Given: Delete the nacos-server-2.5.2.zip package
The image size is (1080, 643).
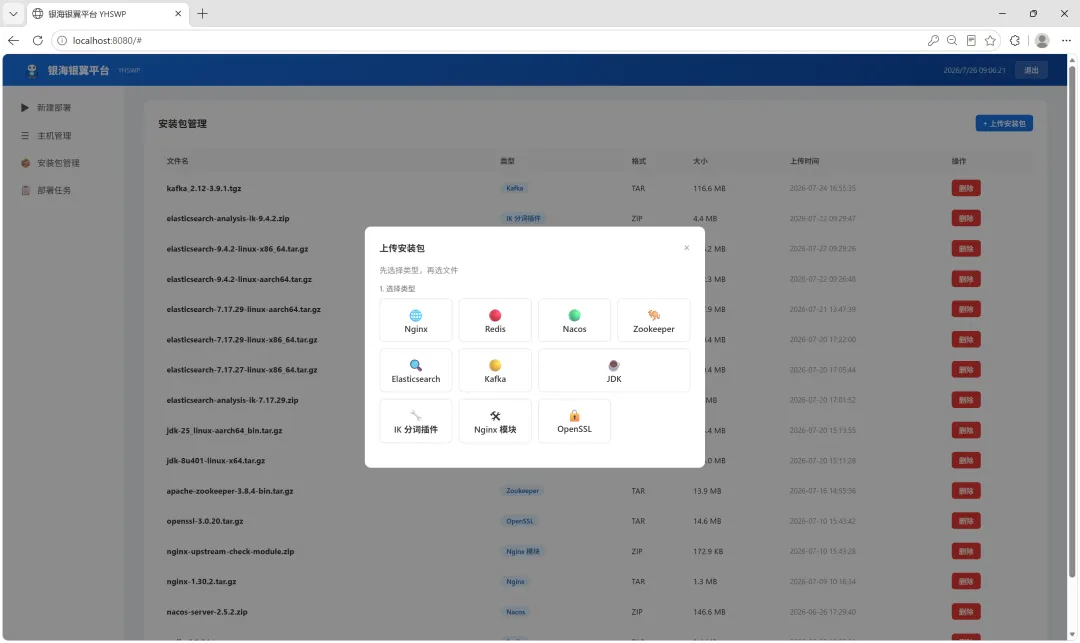Looking at the screenshot, I should (966, 612).
